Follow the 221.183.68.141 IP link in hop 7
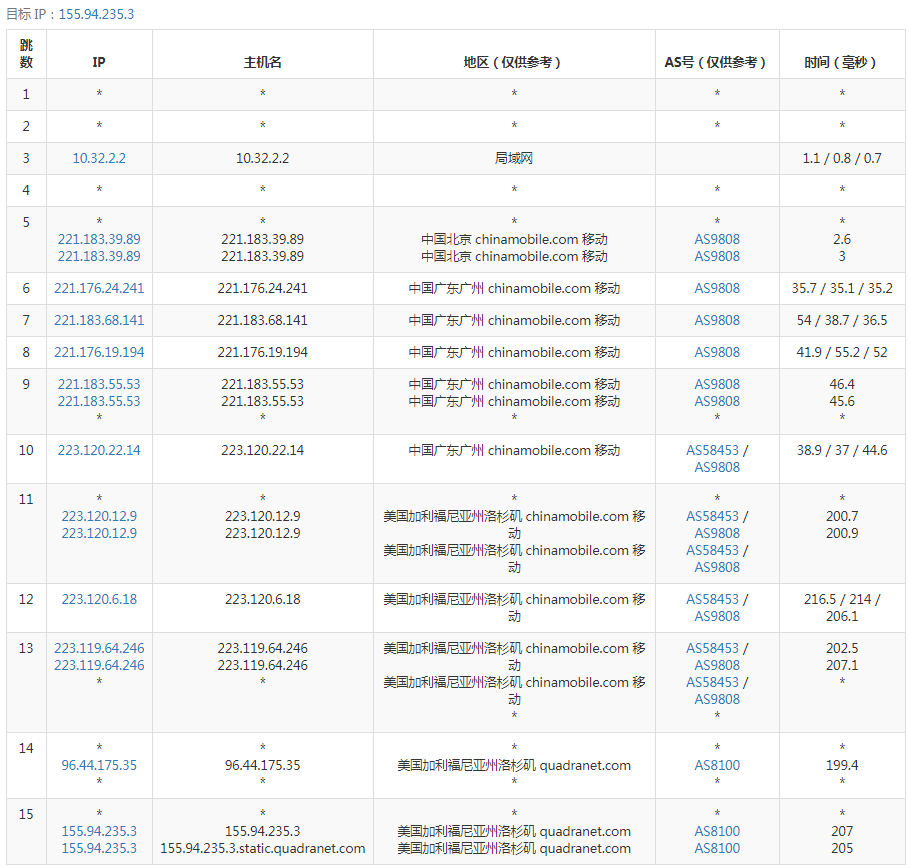Image resolution: width=910 pixels, height=868 pixels. click(99, 320)
